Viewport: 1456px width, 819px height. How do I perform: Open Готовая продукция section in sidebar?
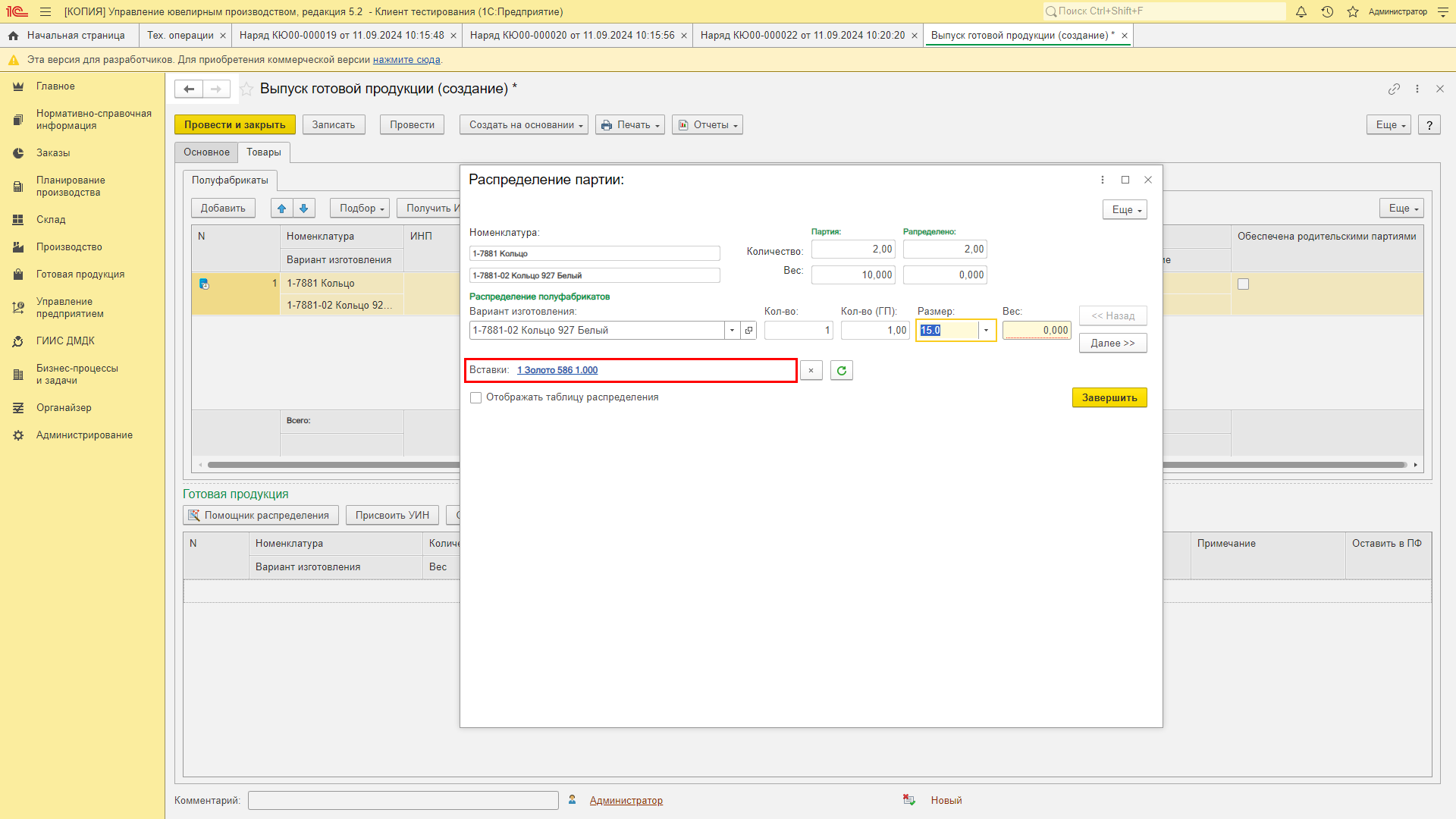pyautogui.click(x=80, y=275)
